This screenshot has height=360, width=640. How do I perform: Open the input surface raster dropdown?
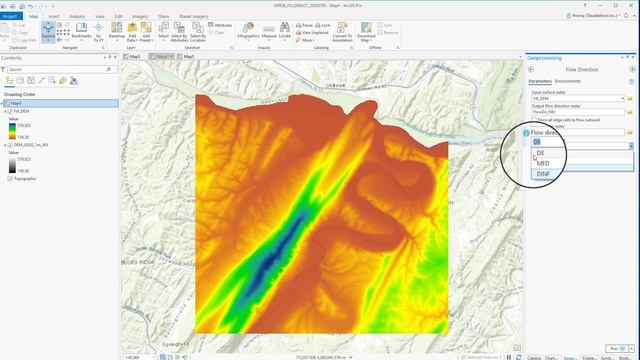click(622, 98)
